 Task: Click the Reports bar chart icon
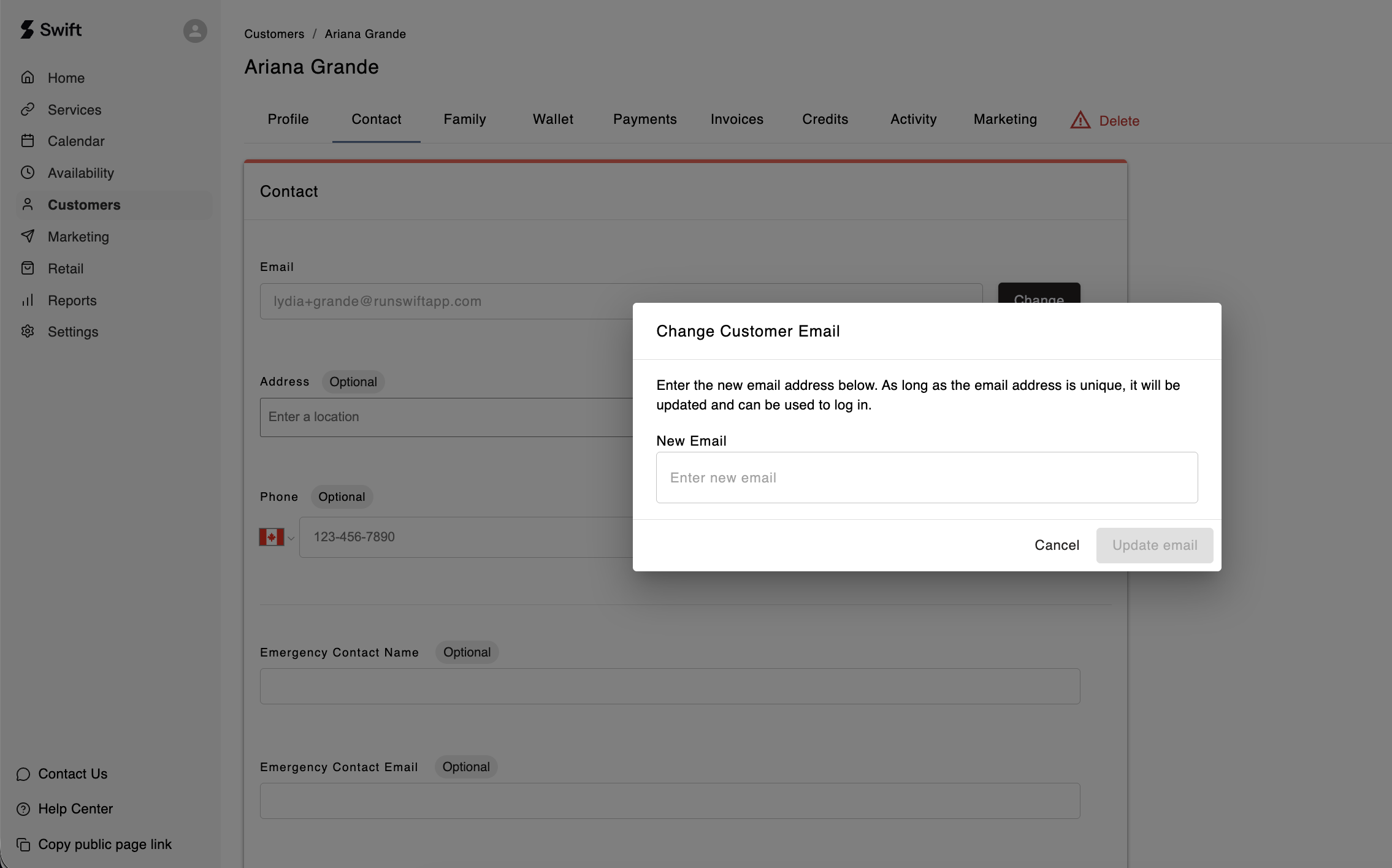[28, 300]
